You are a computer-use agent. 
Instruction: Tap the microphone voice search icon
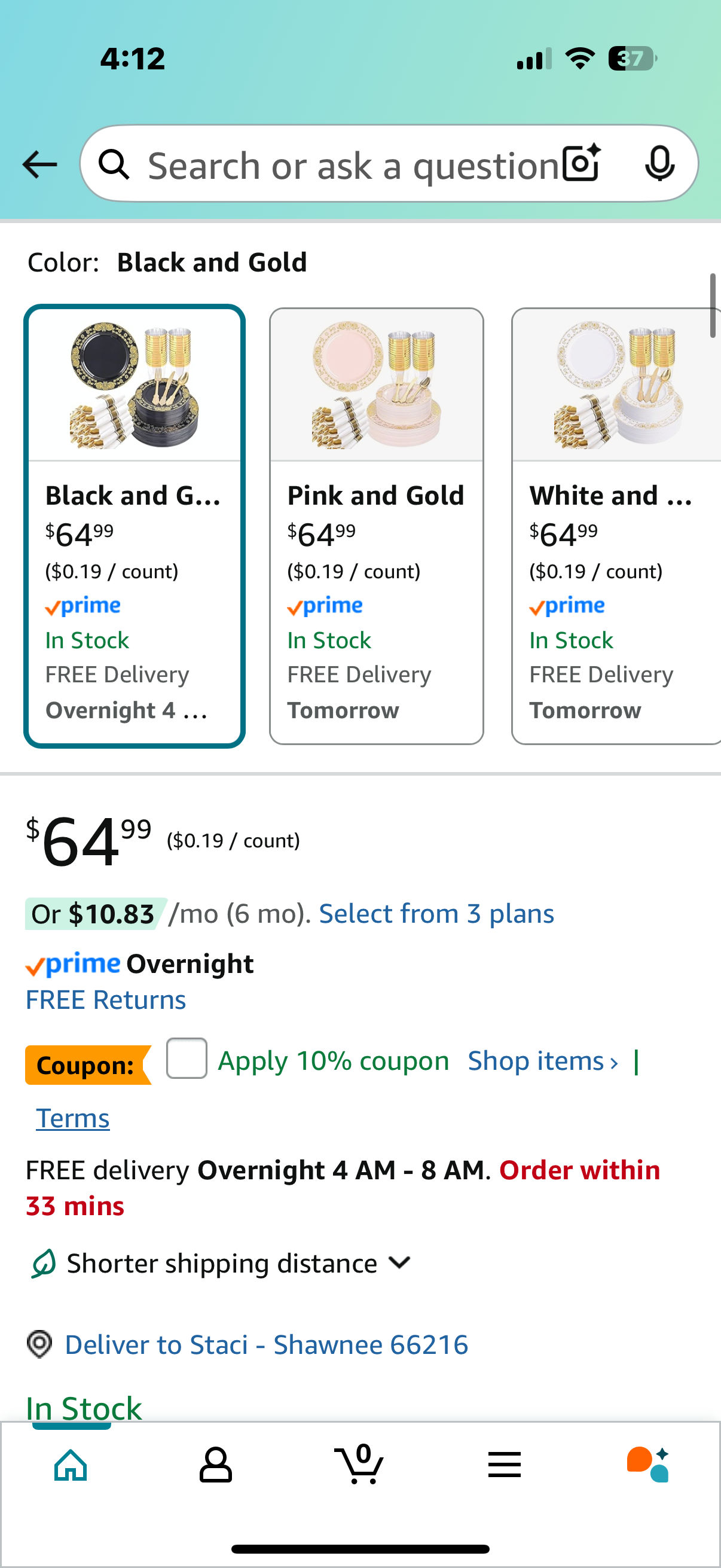coord(659,164)
